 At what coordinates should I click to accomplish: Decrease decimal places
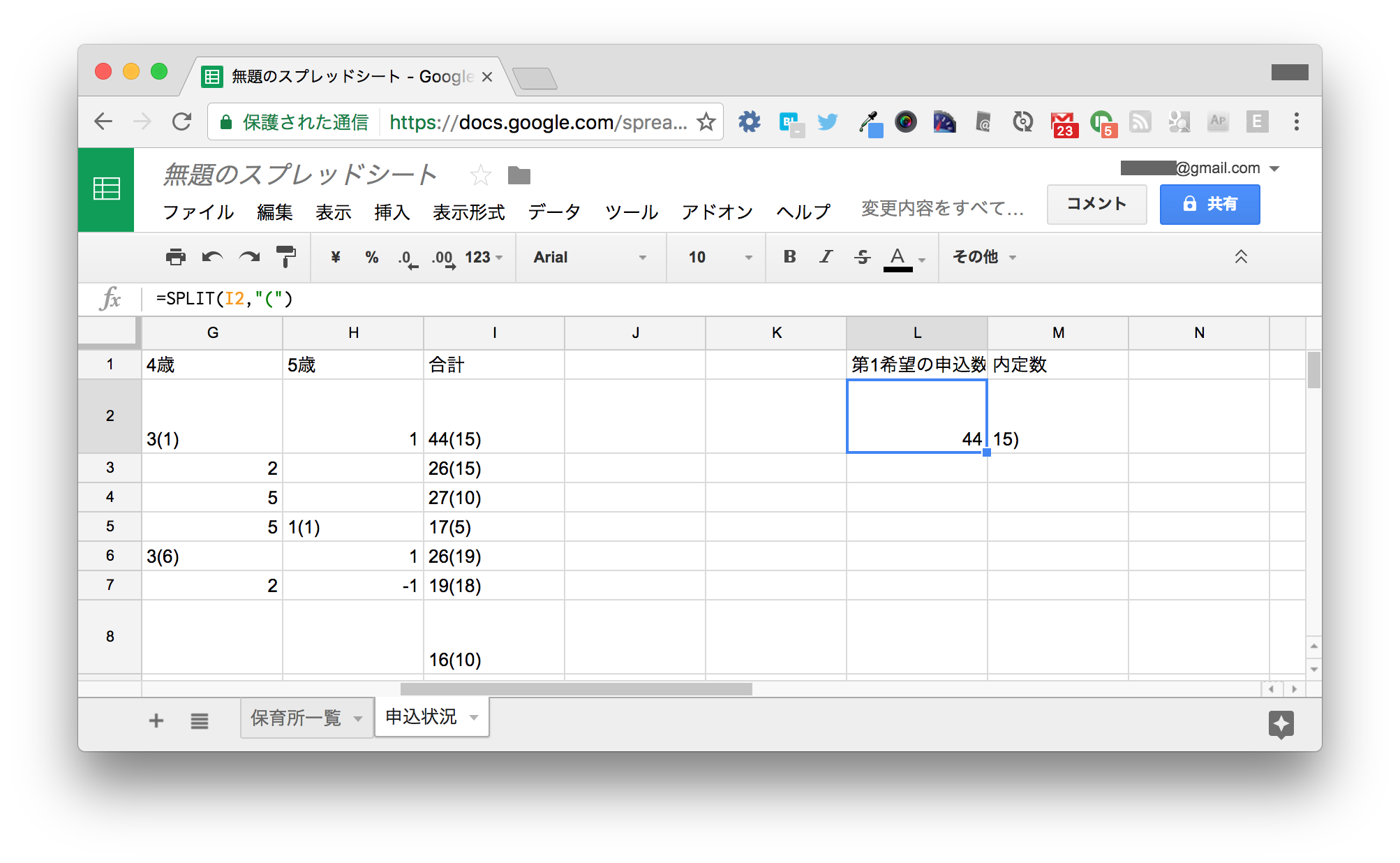[408, 258]
